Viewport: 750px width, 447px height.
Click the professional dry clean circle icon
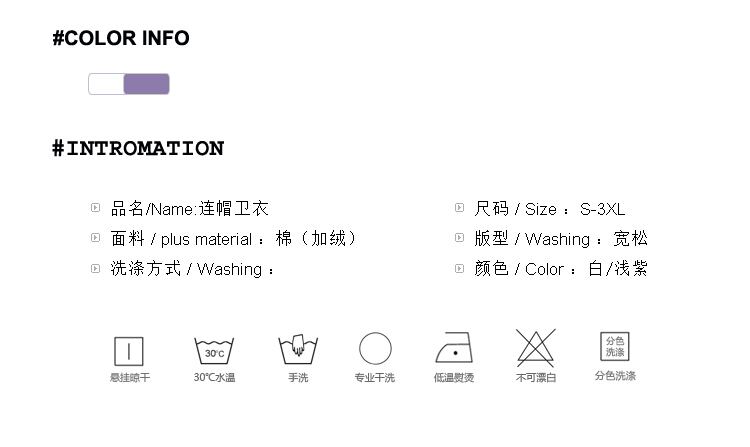pyautogui.click(x=375, y=349)
